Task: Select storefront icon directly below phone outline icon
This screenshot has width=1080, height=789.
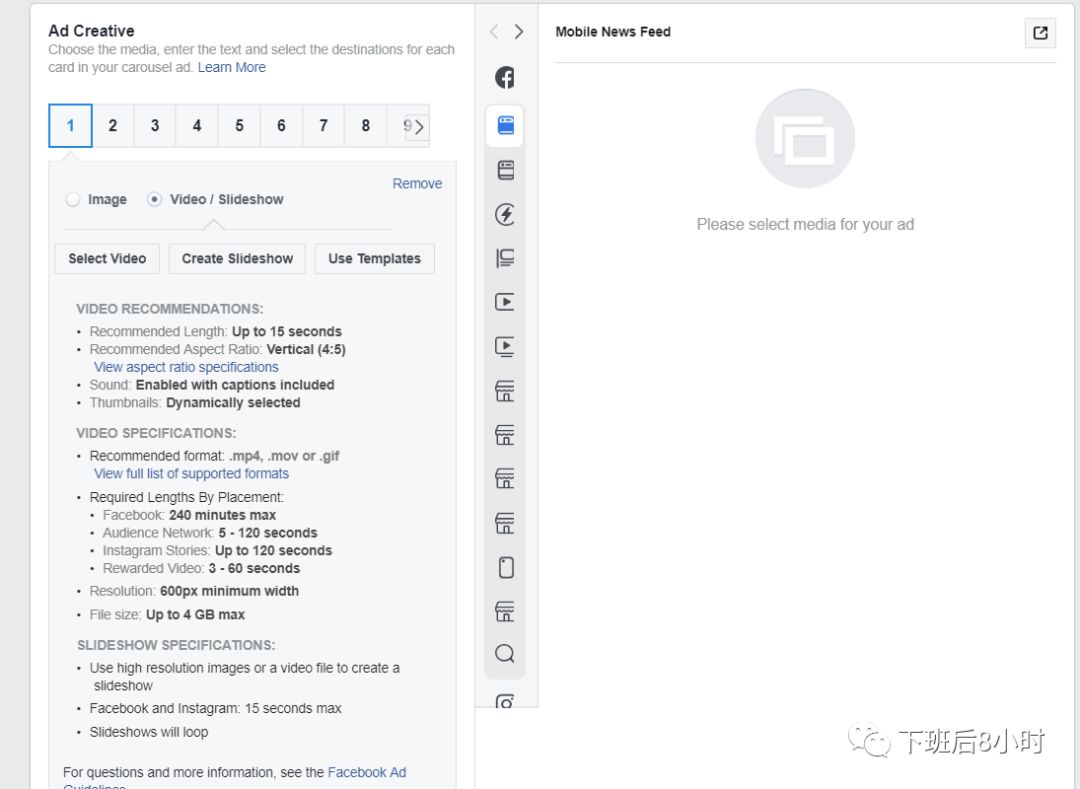Action: pyautogui.click(x=505, y=611)
